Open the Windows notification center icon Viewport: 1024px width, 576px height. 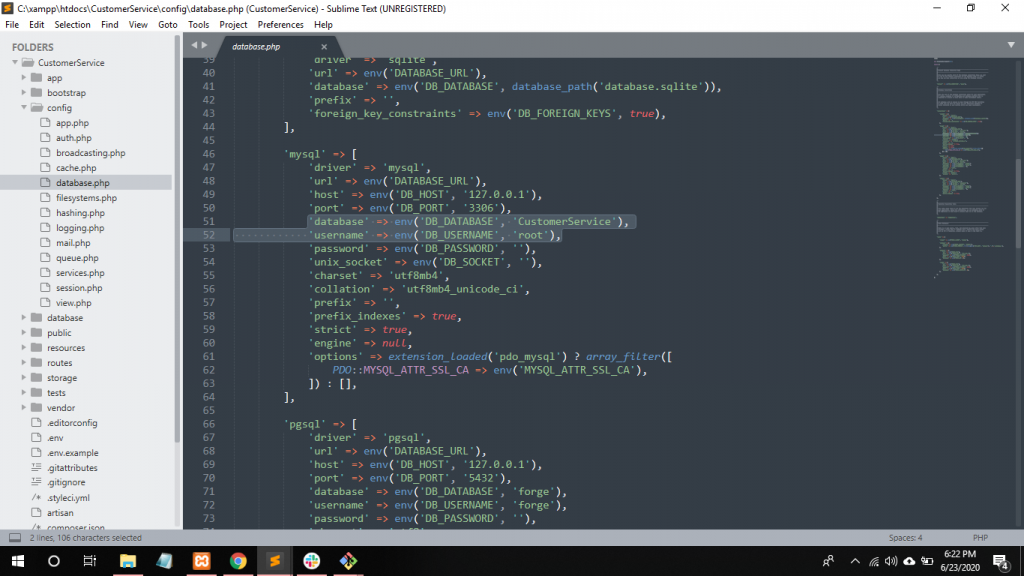point(999,561)
